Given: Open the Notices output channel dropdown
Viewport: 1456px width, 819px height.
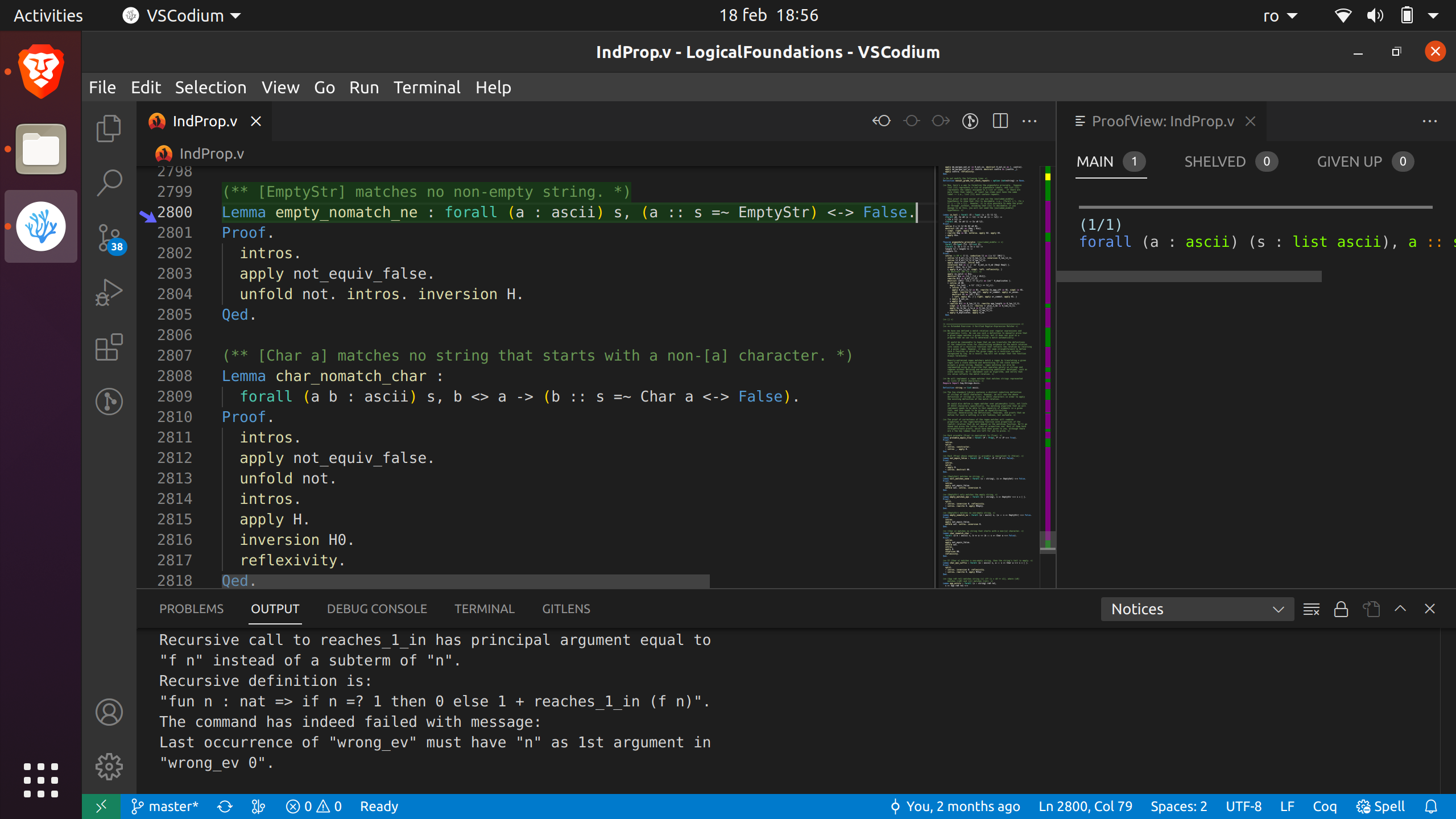Looking at the screenshot, I should pyautogui.click(x=1197, y=609).
